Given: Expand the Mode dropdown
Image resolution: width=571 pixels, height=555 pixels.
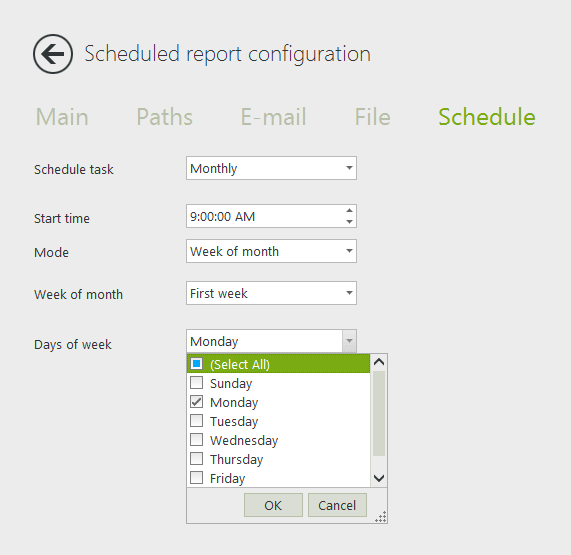Looking at the screenshot, I should 271,251.
